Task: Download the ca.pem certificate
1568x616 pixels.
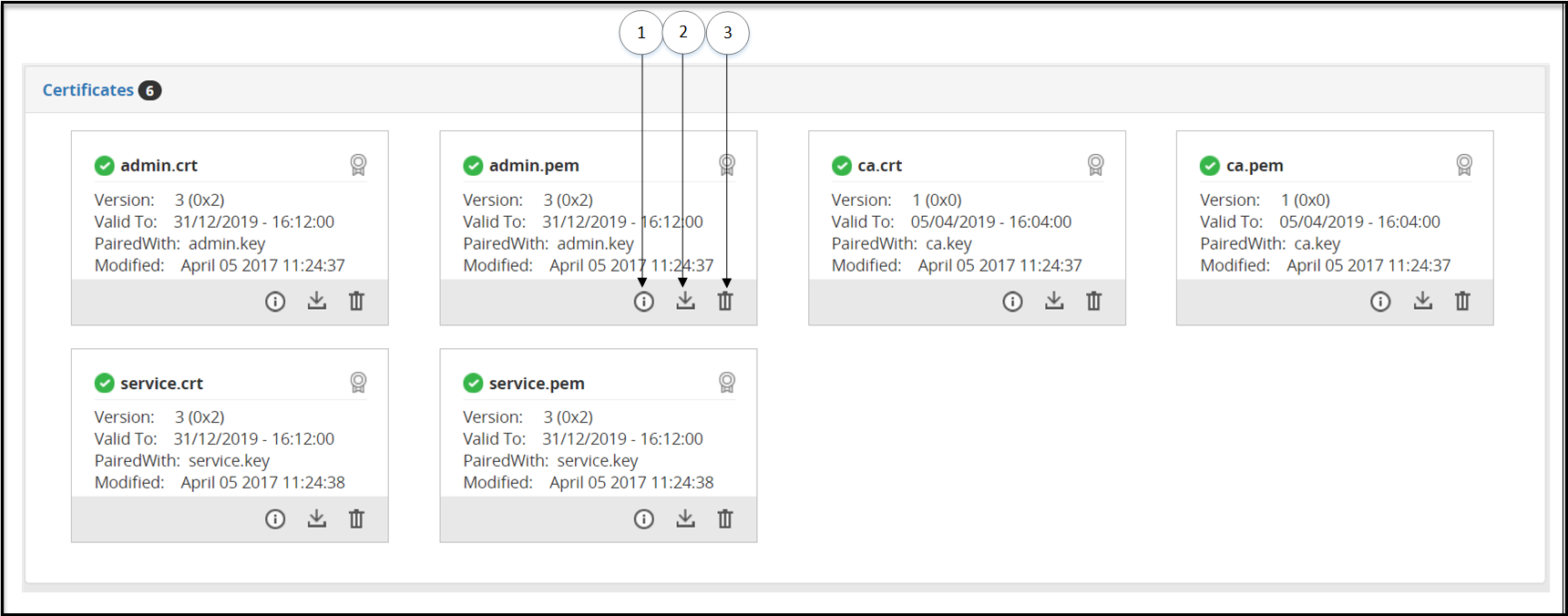Action: pyautogui.click(x=1422, y=301)
